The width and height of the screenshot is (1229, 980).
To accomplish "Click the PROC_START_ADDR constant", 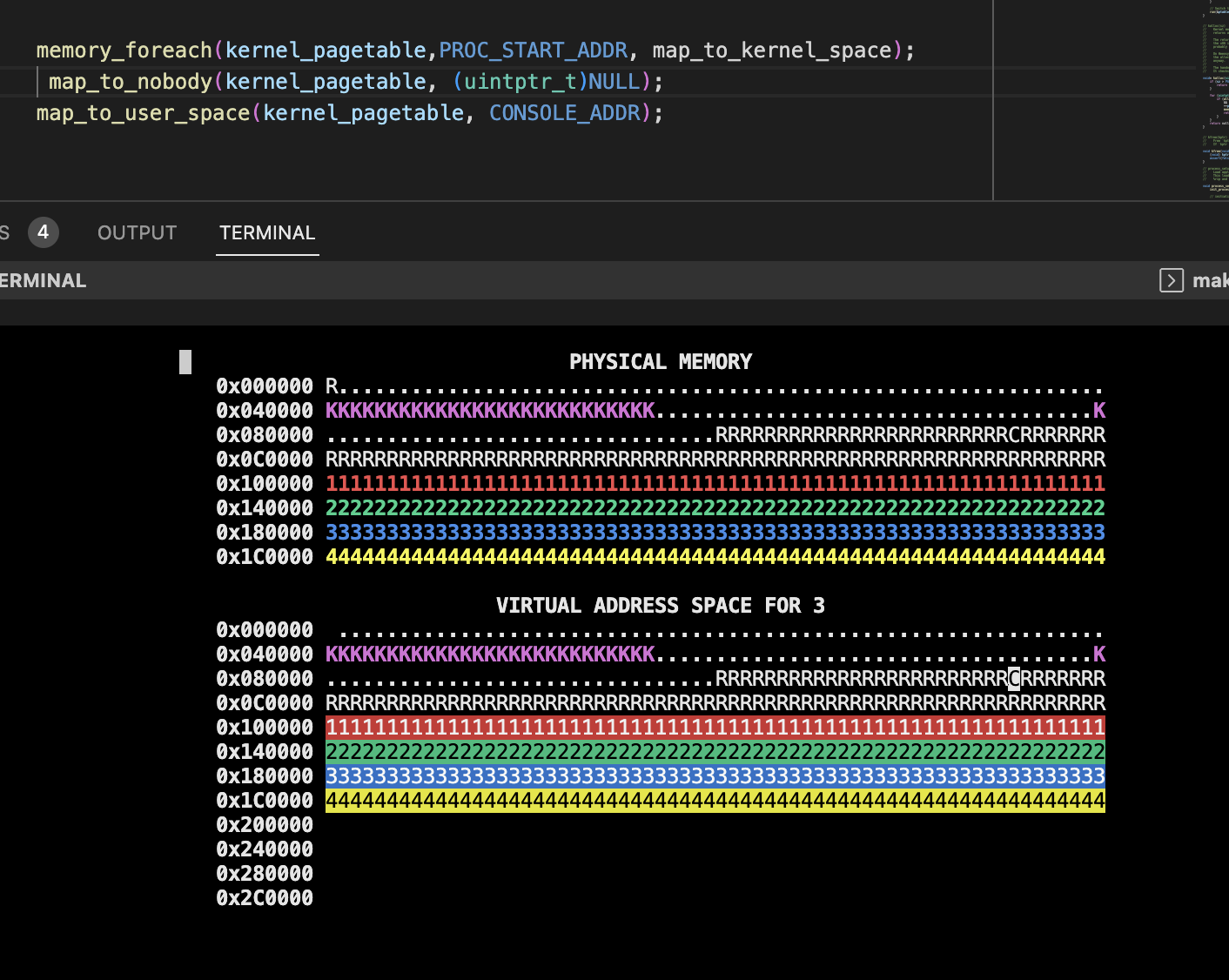I will click(x=533, y=50).
